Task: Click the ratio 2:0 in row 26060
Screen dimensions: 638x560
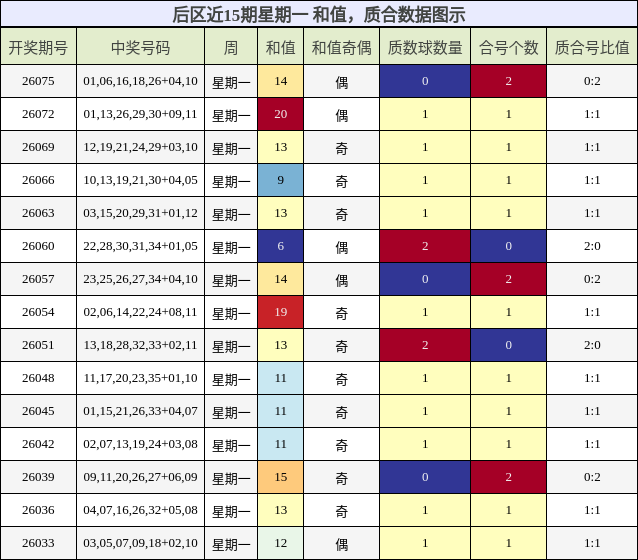Action: tap(592, 246)
